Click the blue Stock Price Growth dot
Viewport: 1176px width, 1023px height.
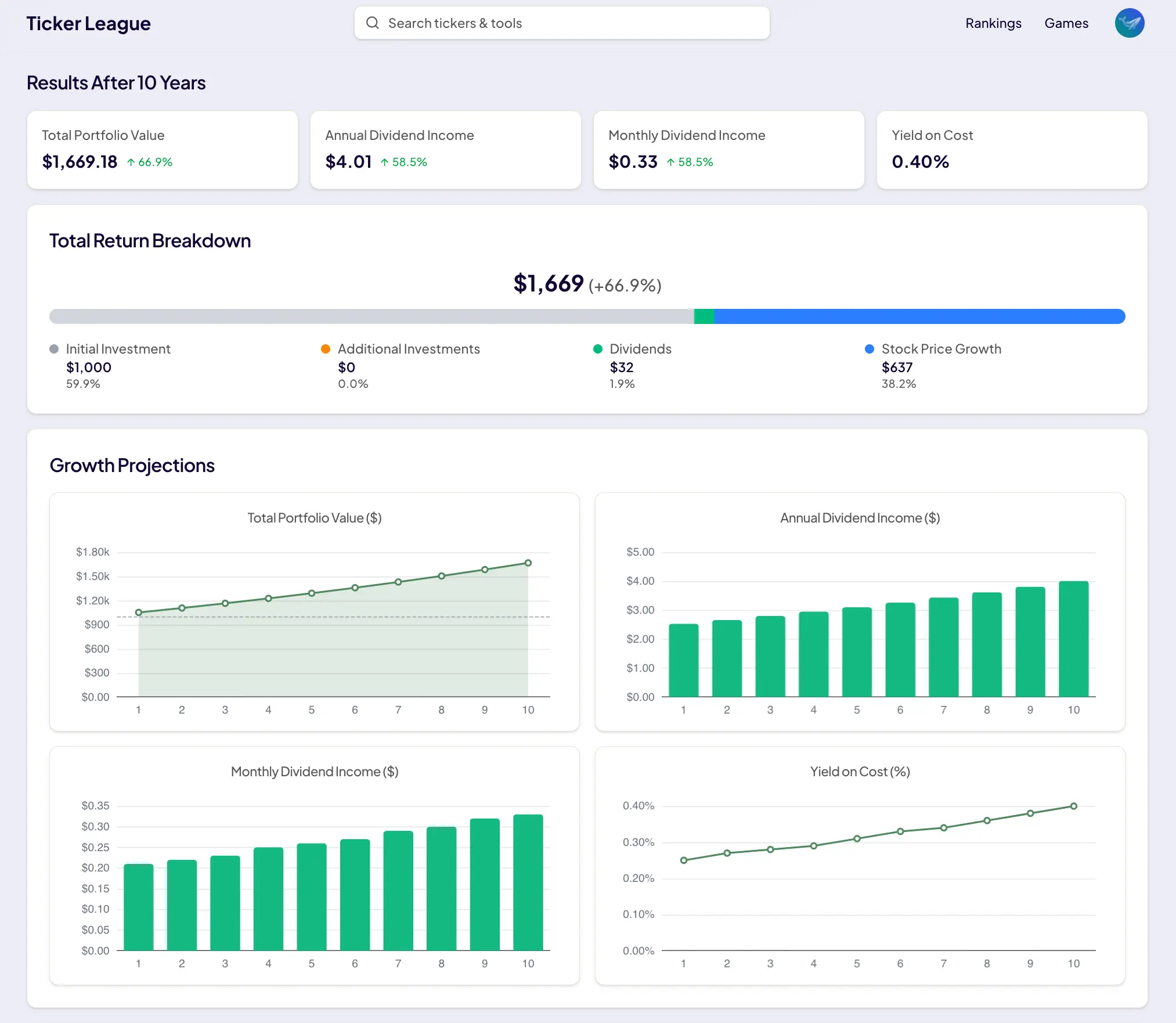(x=870, y=349)
